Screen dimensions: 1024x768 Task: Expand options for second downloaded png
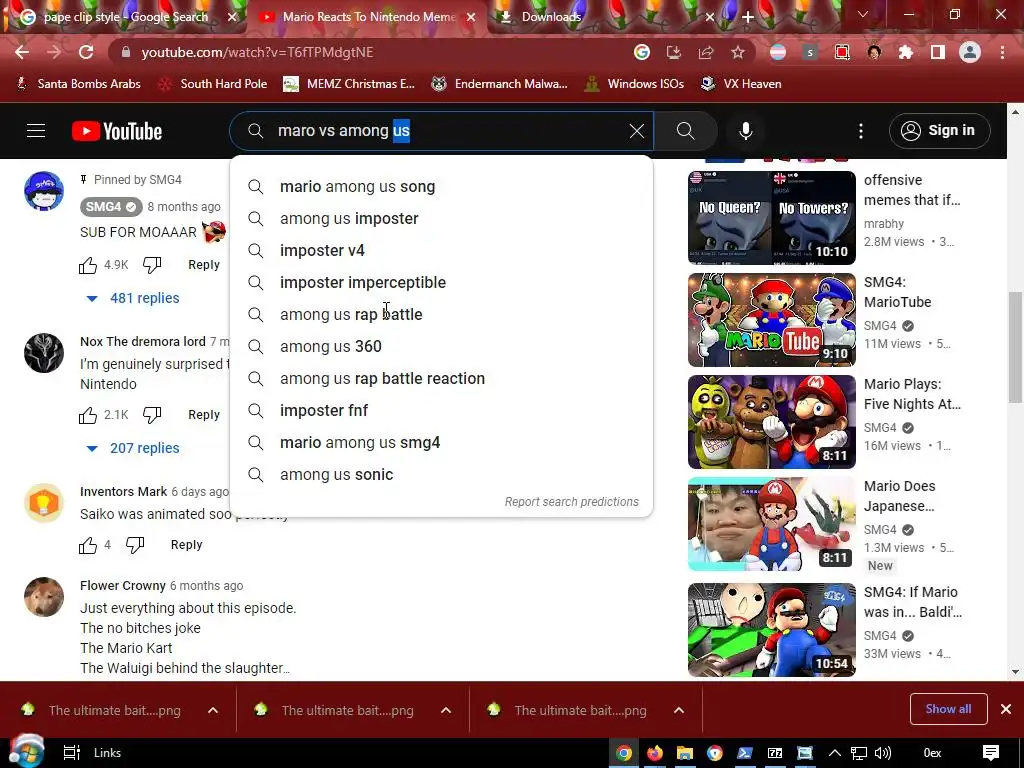[x=445, y=711]
